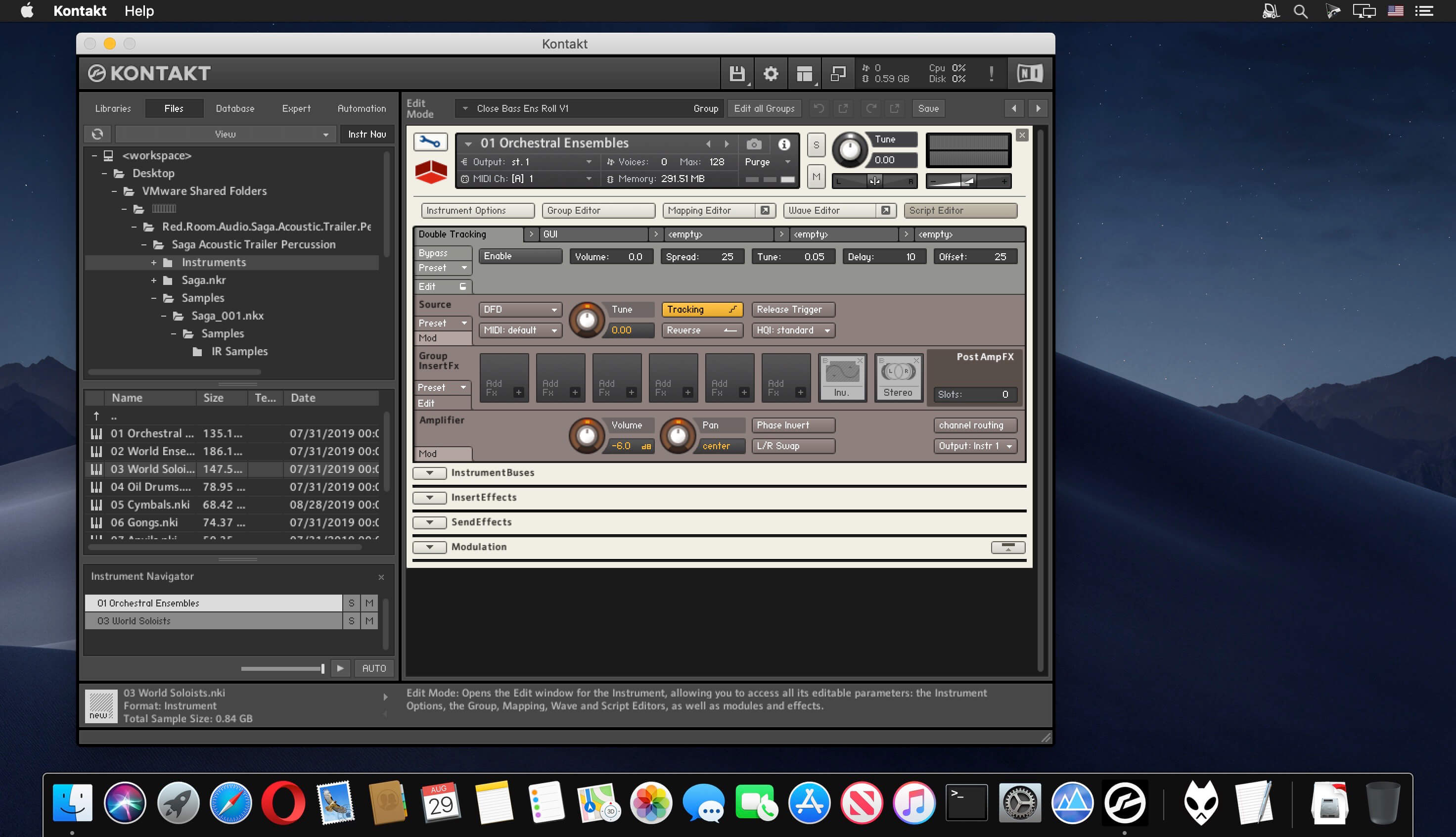Image resolution: width=1456 pixels, height=837 pixels.
Task: Open Safari from the Dock
Action: click(x=230, y=802)
